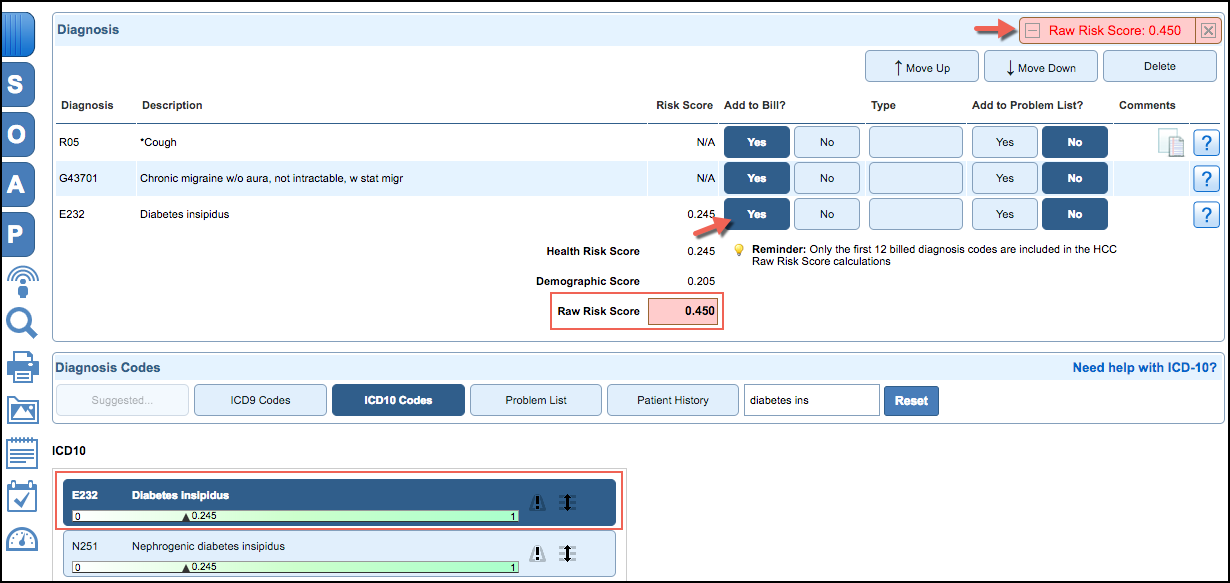
Task: Switch to the Patient History tab
Action: pyautogui.click(x=672, y=400)
